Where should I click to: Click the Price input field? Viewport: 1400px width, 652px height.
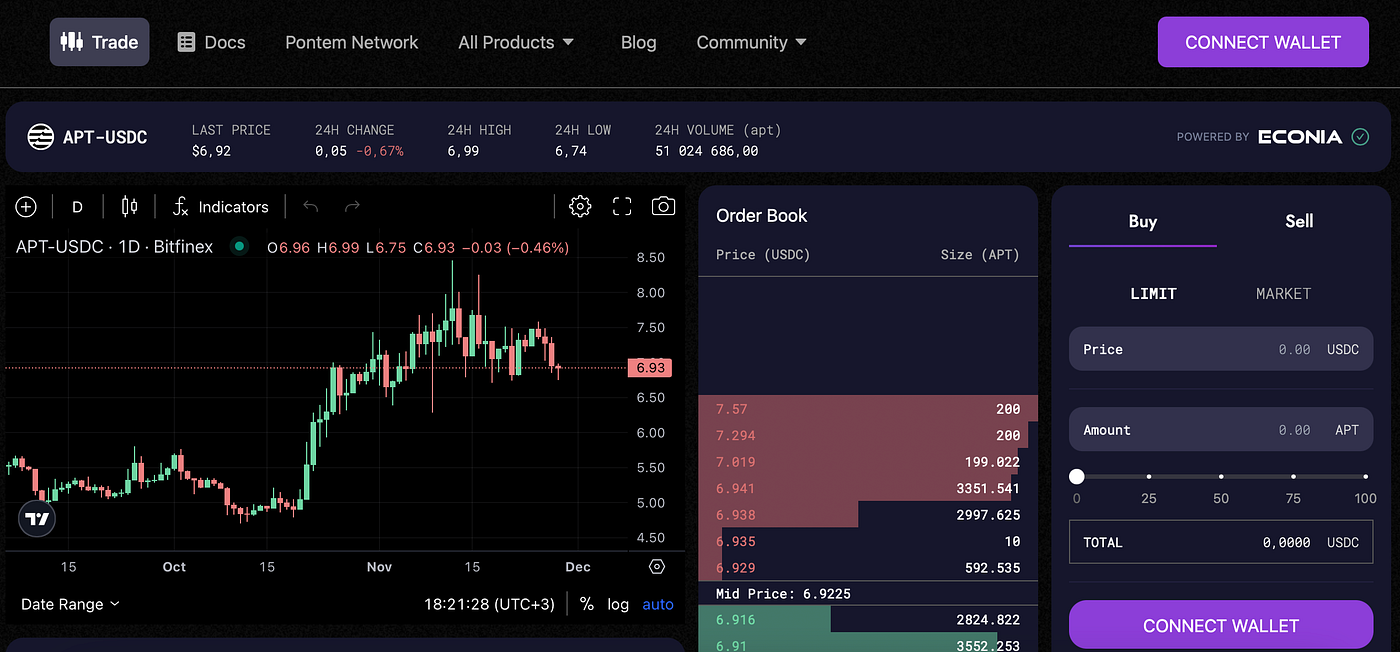[1221, 349]
